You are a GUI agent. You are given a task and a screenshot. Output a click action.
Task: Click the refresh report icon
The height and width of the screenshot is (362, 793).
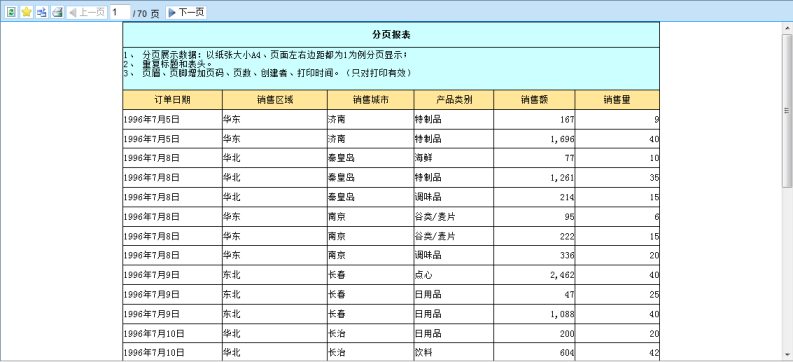(12, 12)
